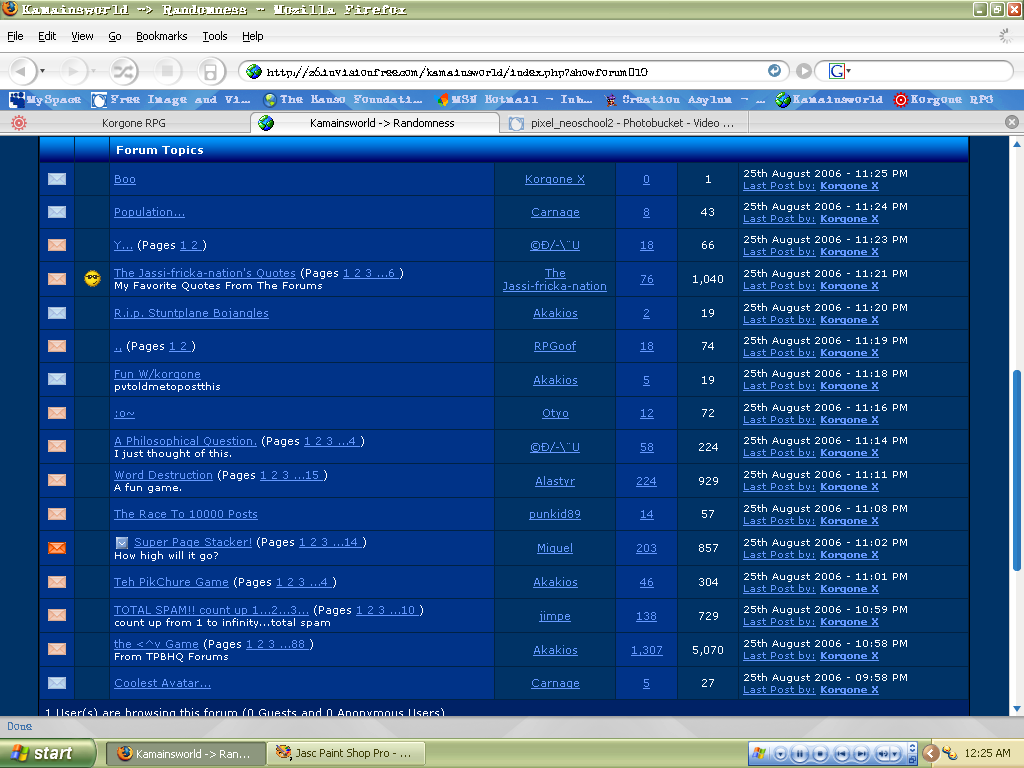This screenshot has width=1024, height=768.
Task: Open the Back button history dropdown
Action: [x=42, y=71]
